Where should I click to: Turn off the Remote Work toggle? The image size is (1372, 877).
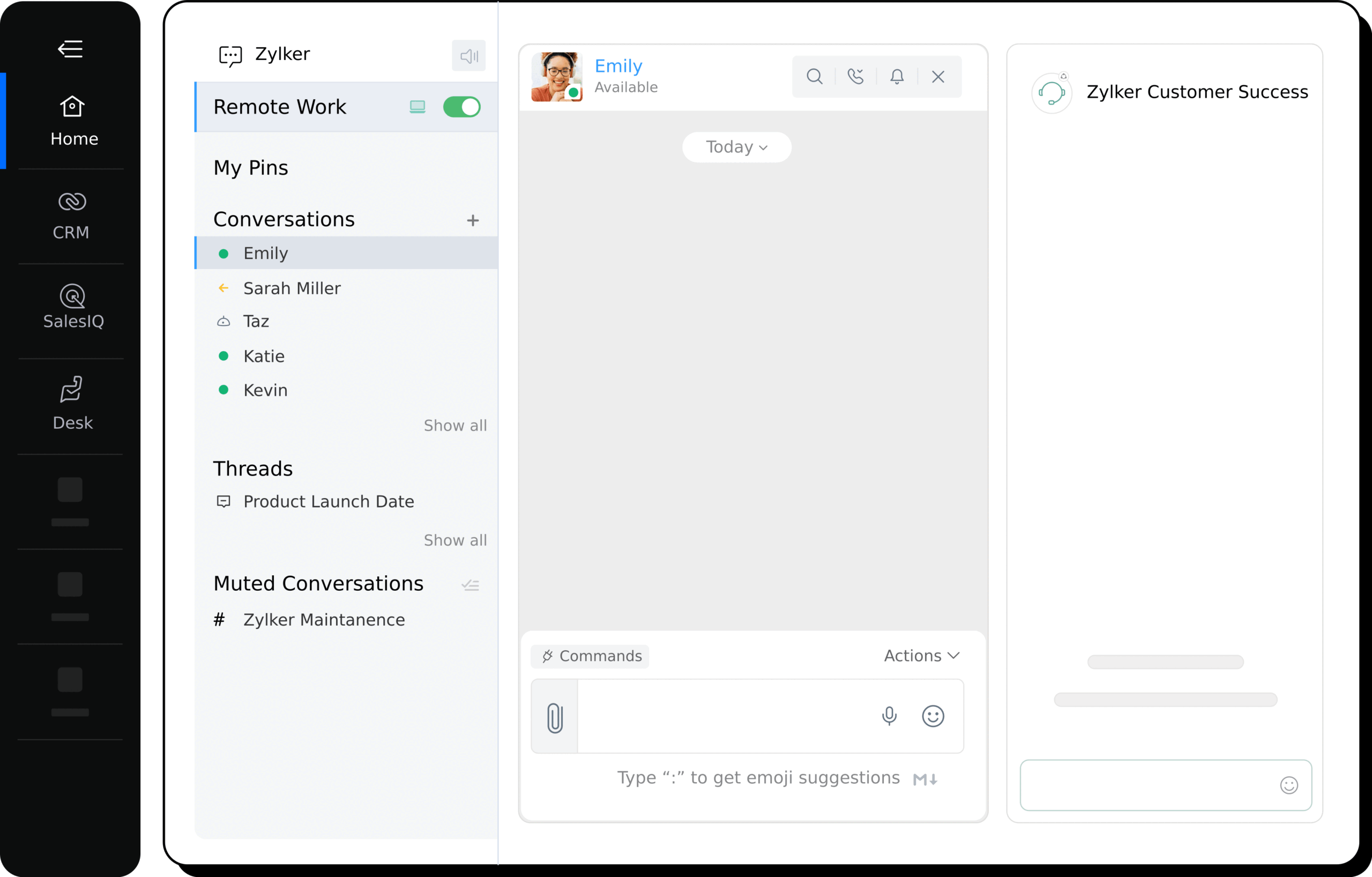coord(461,107)
